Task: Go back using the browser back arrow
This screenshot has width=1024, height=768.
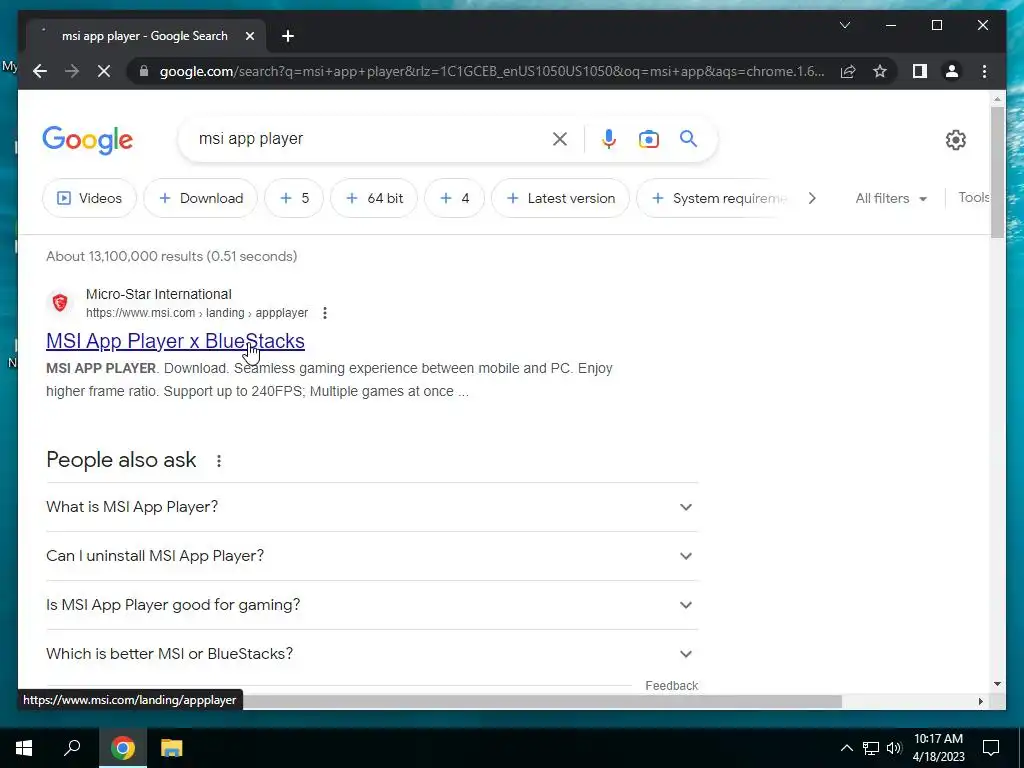Action: point(40,71)
